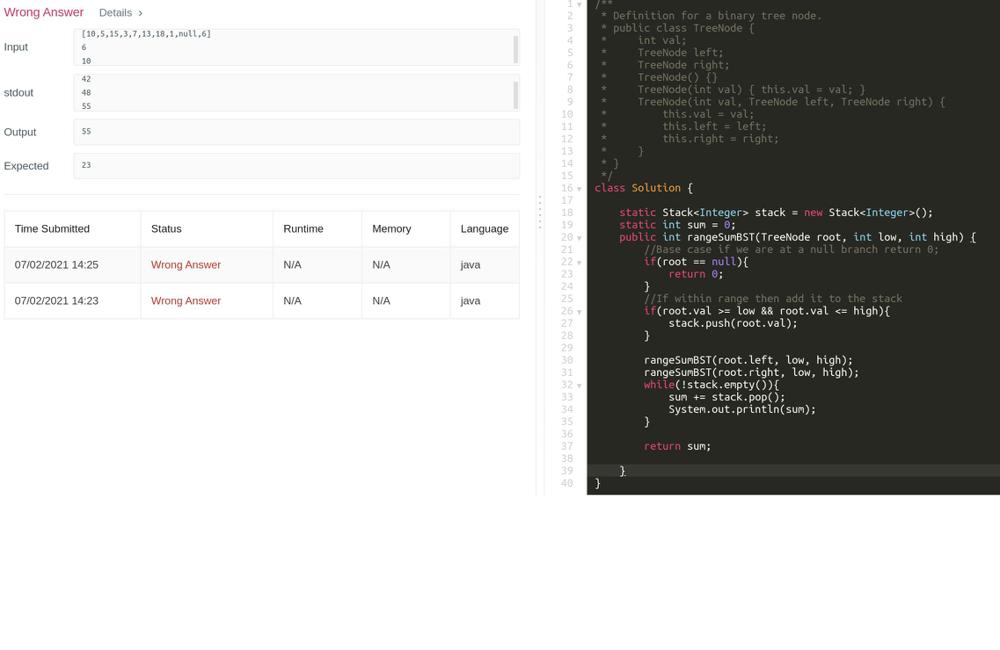
Task: Click the Language column header
Action: tap(484, 229)
